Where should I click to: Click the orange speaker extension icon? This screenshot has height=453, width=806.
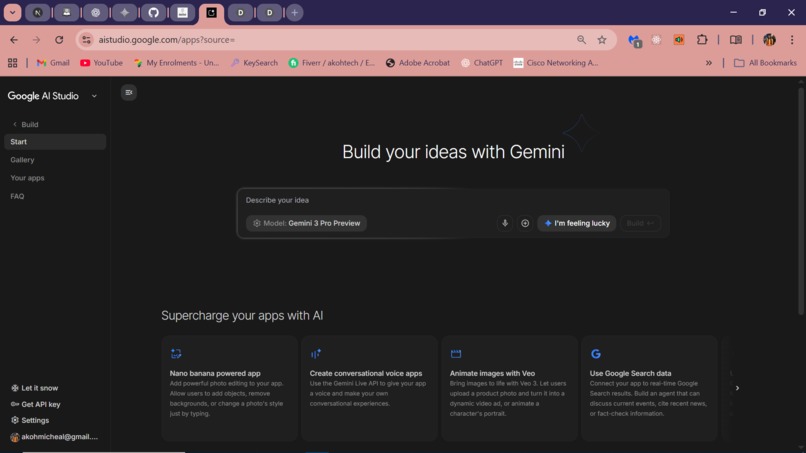(679, 40)
